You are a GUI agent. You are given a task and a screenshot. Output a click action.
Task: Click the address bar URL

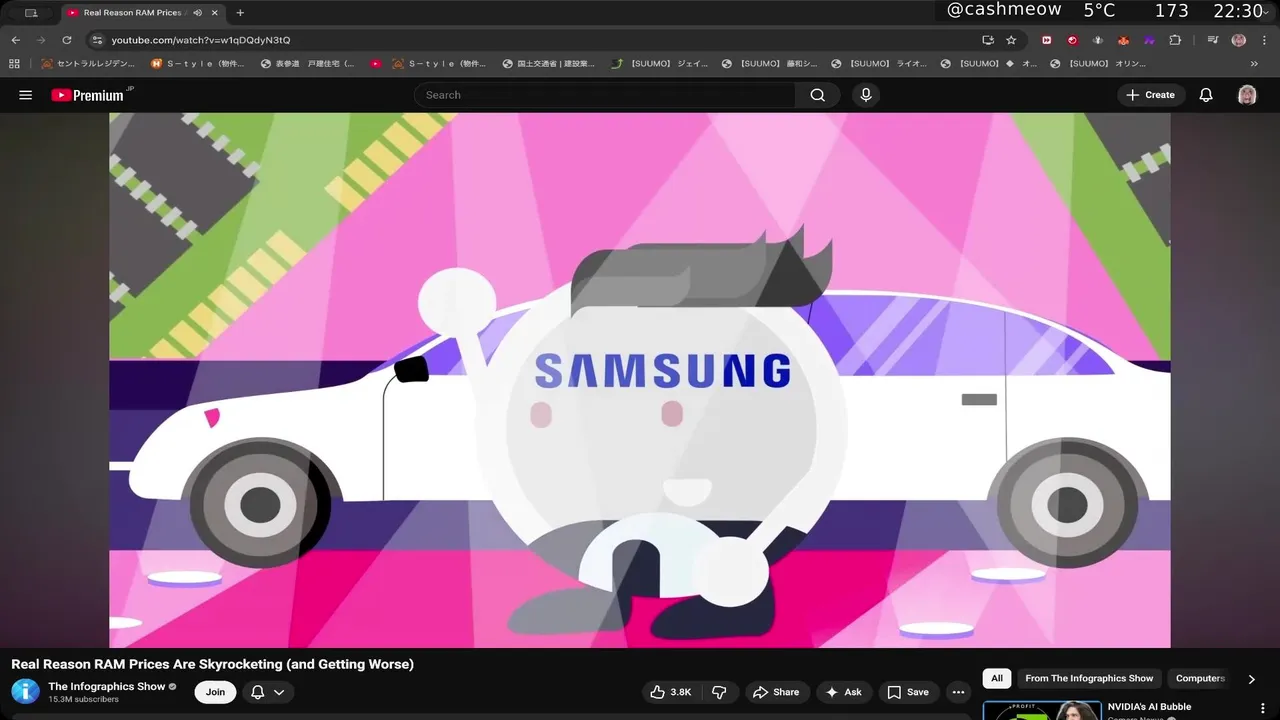point(201,40)
